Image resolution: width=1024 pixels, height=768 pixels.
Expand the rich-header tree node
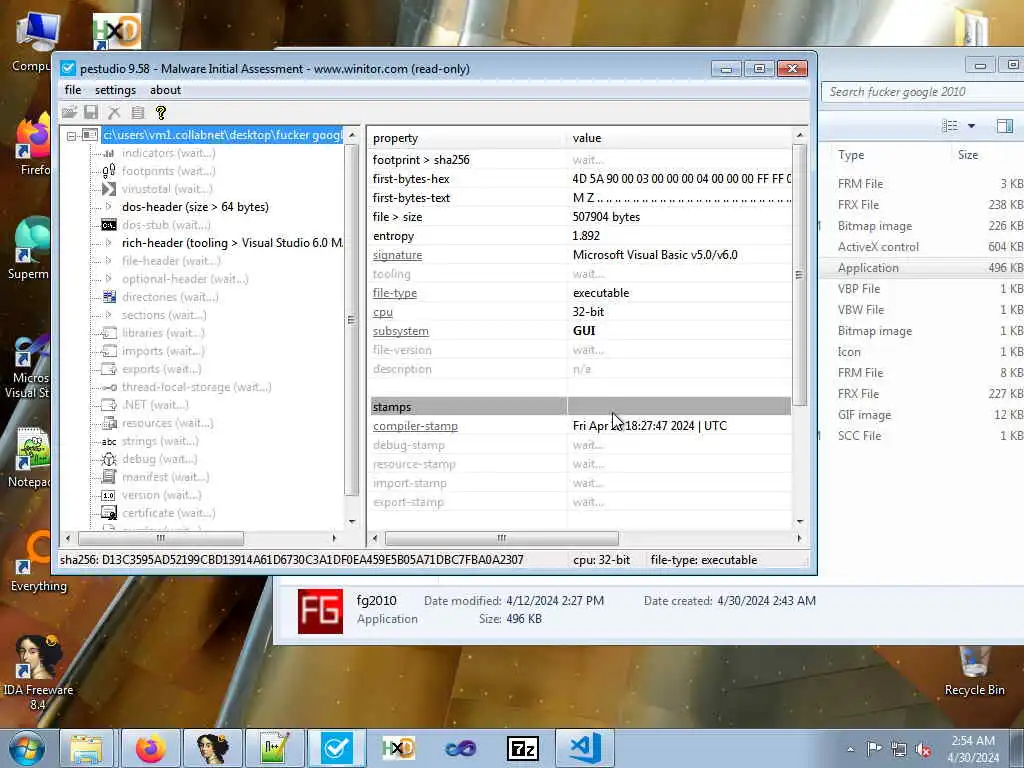(x=109, y=243)
